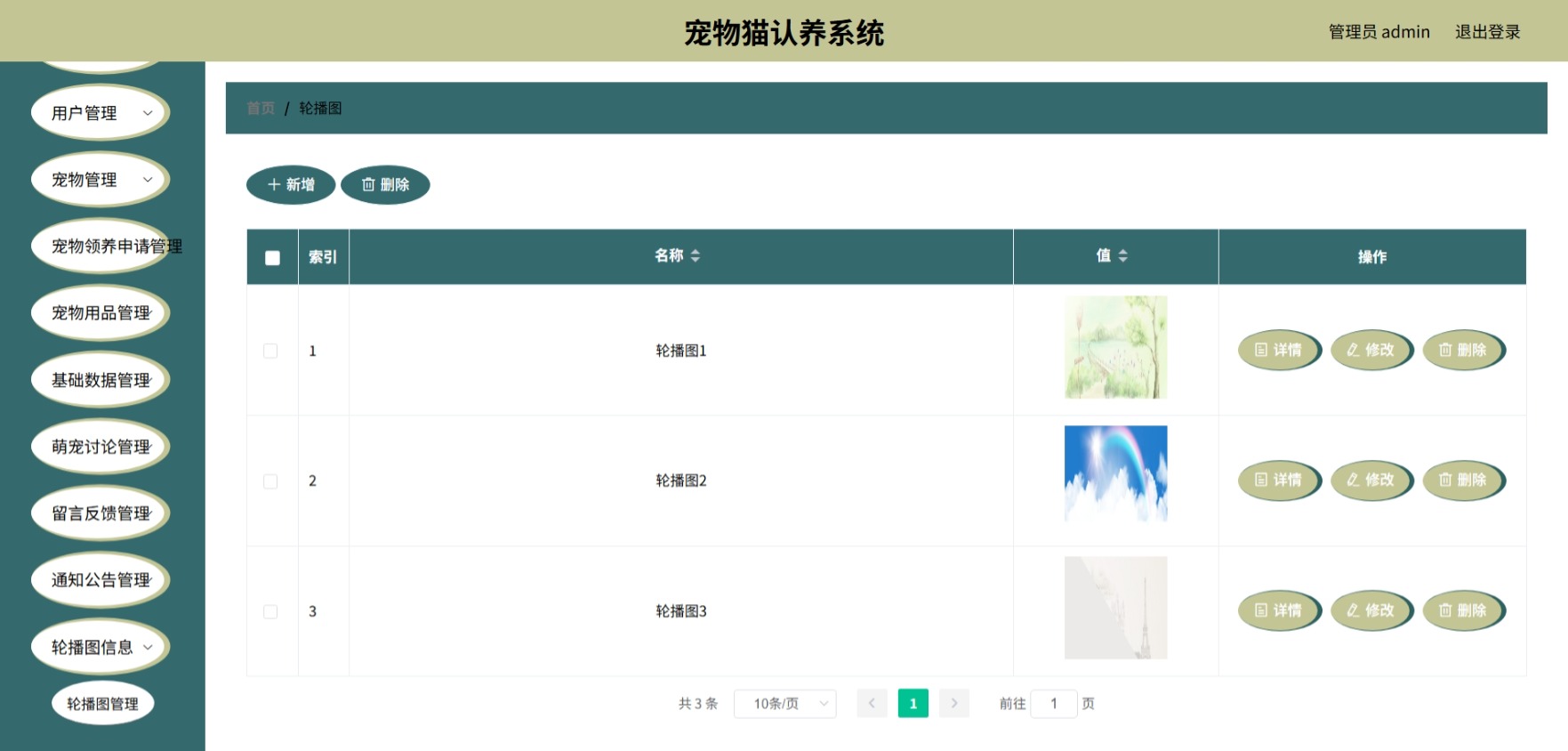Open the 轮播图1 landscape thumbnail image
This screenshot has width=1568, height=751.
coord(1116,347)
